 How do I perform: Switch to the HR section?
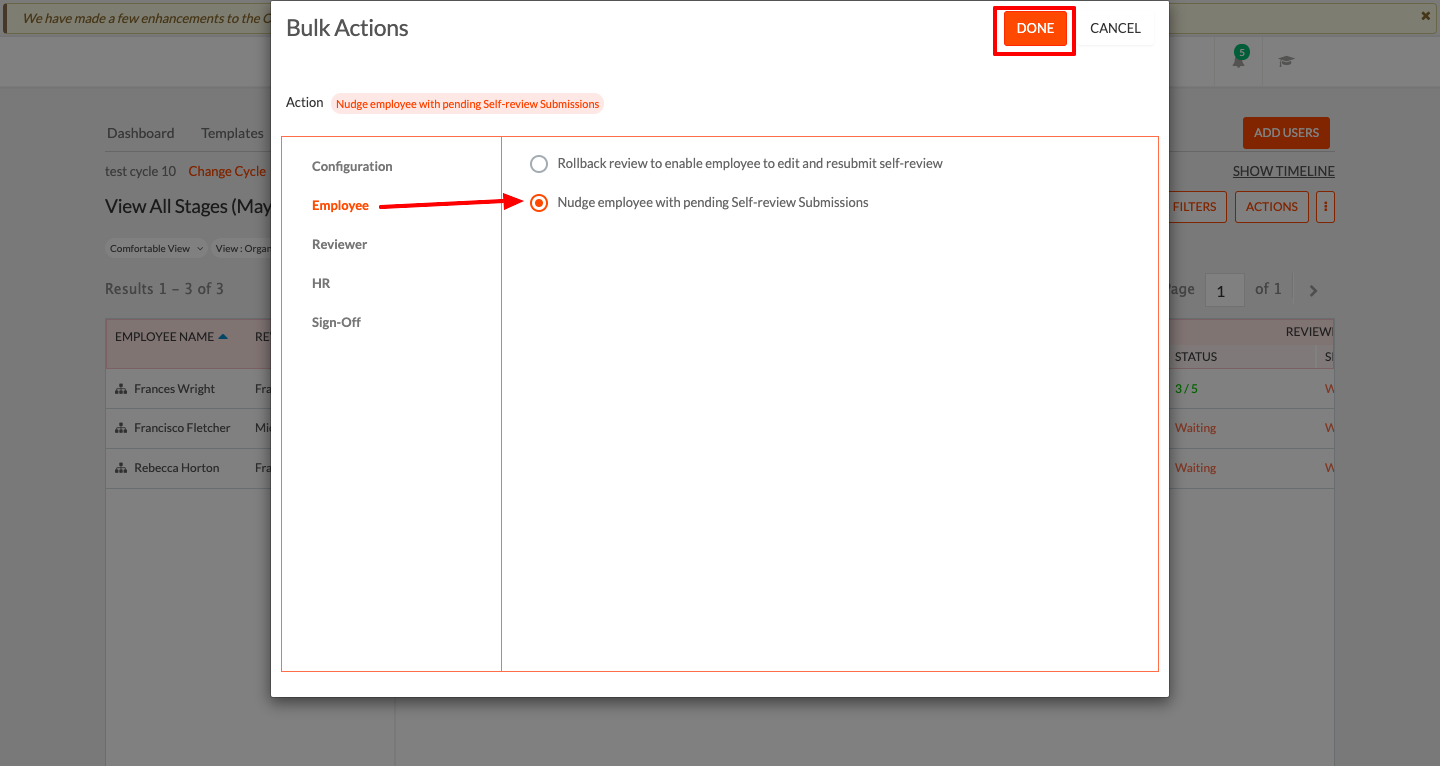321,283
